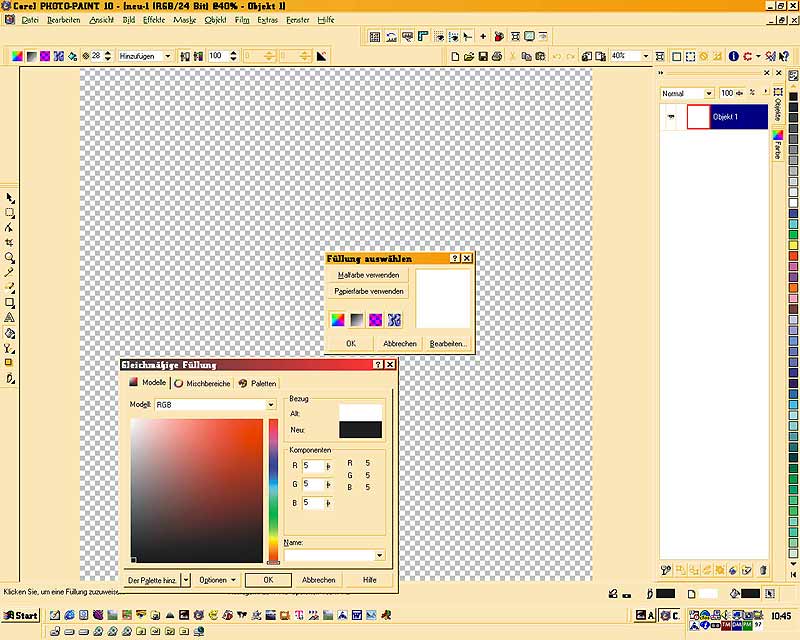Image resolution: width=800 pixels, height=640 pixels.
Task: Open file with the folder icon
Action: (x=468, y=57)
